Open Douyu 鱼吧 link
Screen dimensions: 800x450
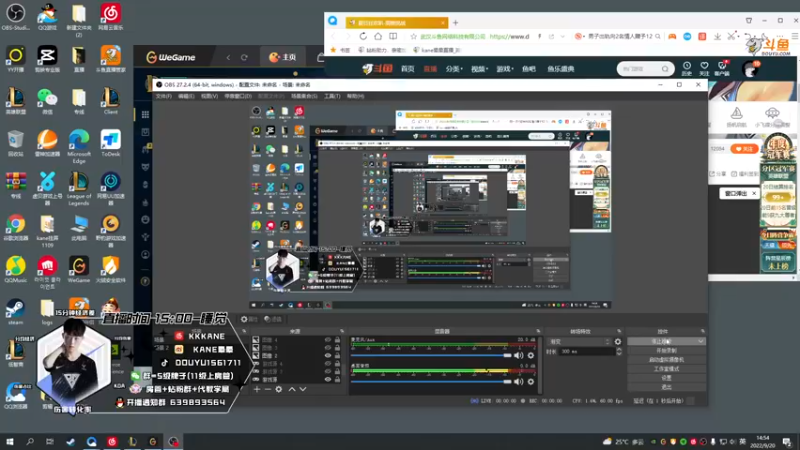coord(529,69)
